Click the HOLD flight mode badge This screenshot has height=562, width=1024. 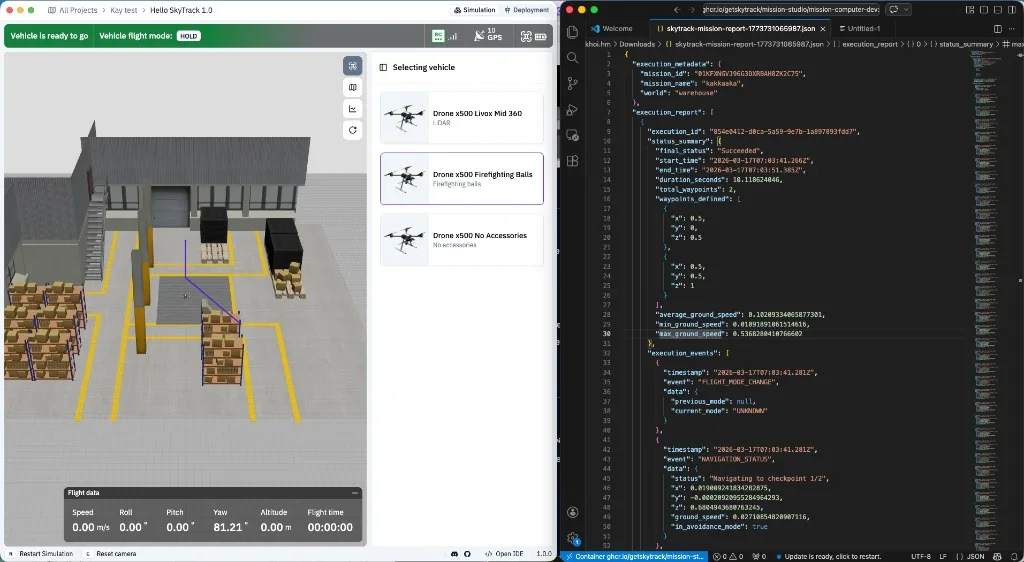pos(189,36)
